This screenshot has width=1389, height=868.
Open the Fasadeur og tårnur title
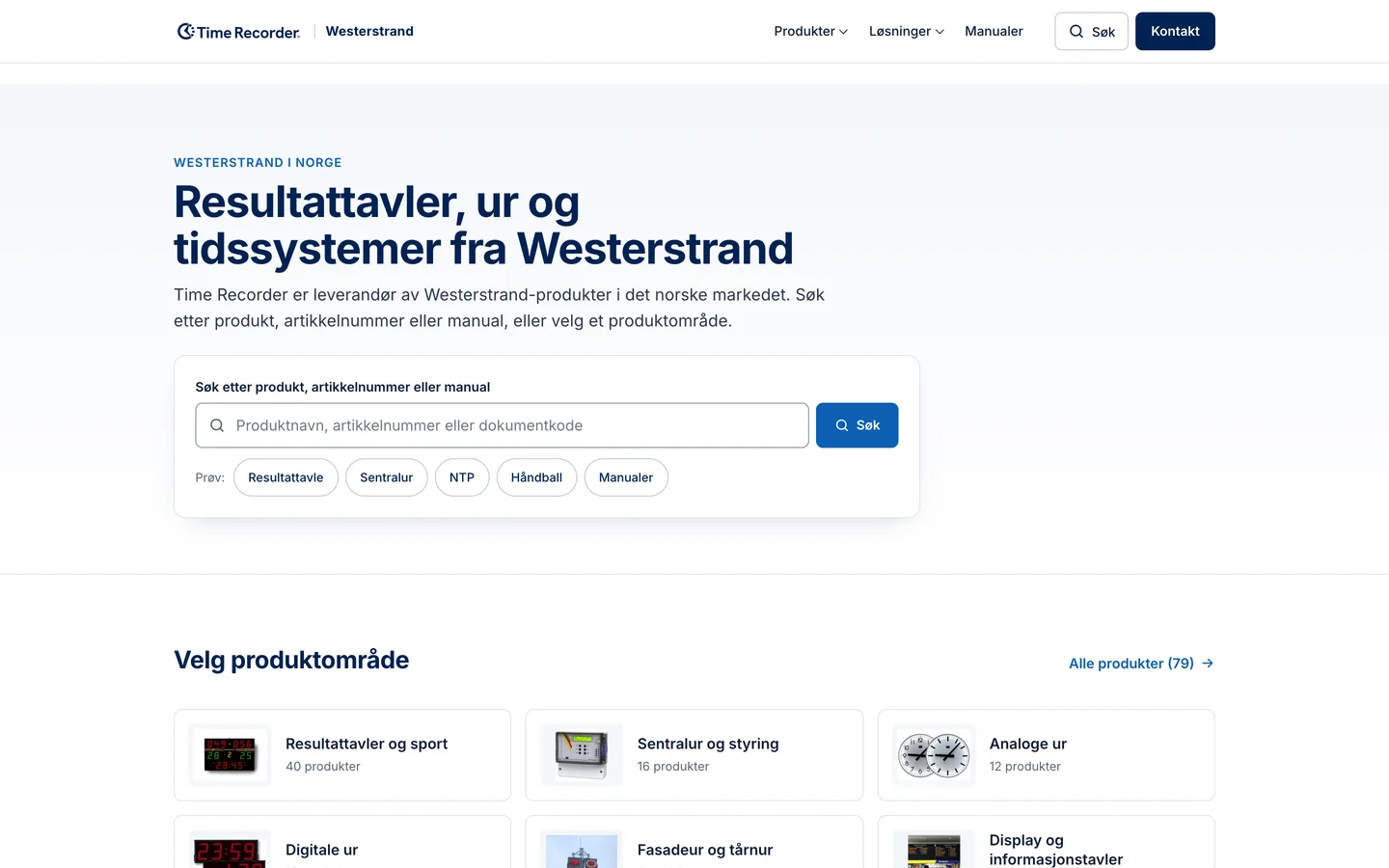pos(705,850)
